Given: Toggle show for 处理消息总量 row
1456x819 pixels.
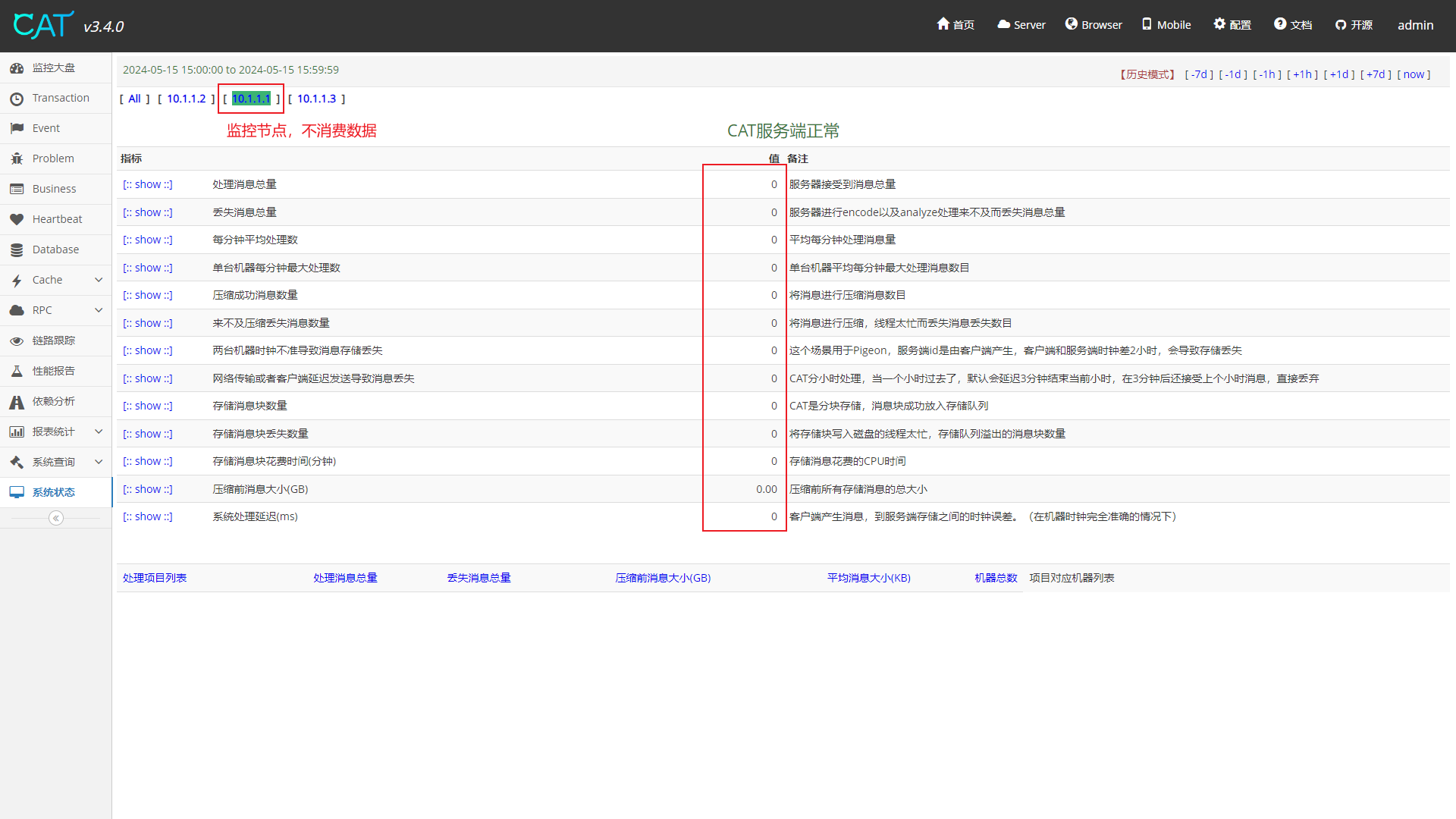Looking at the screenshot, I should tap(148, 184).
